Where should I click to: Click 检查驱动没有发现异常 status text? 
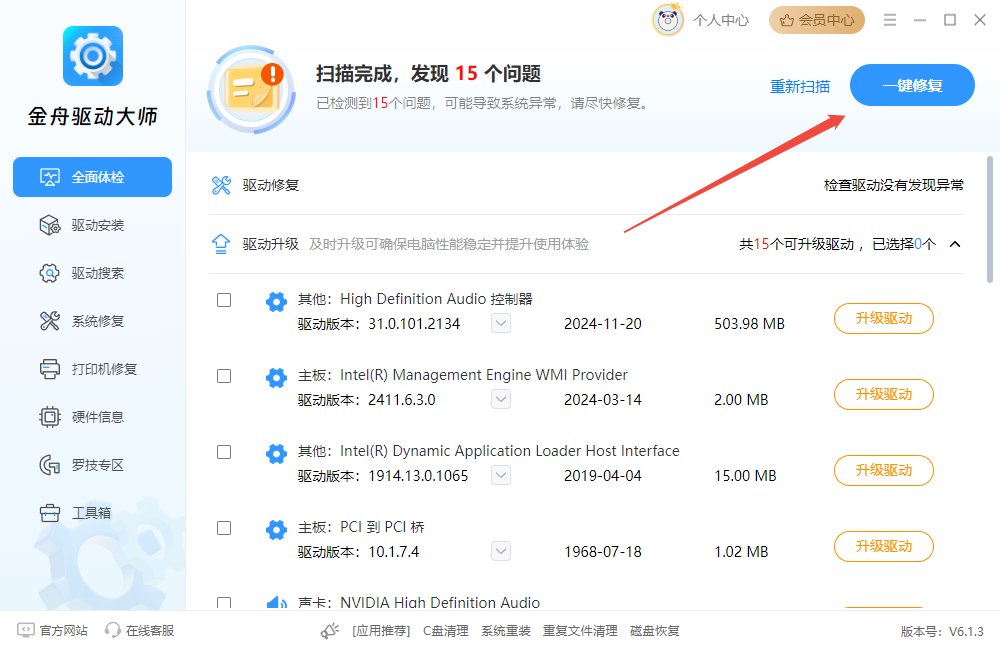point(893,185)
